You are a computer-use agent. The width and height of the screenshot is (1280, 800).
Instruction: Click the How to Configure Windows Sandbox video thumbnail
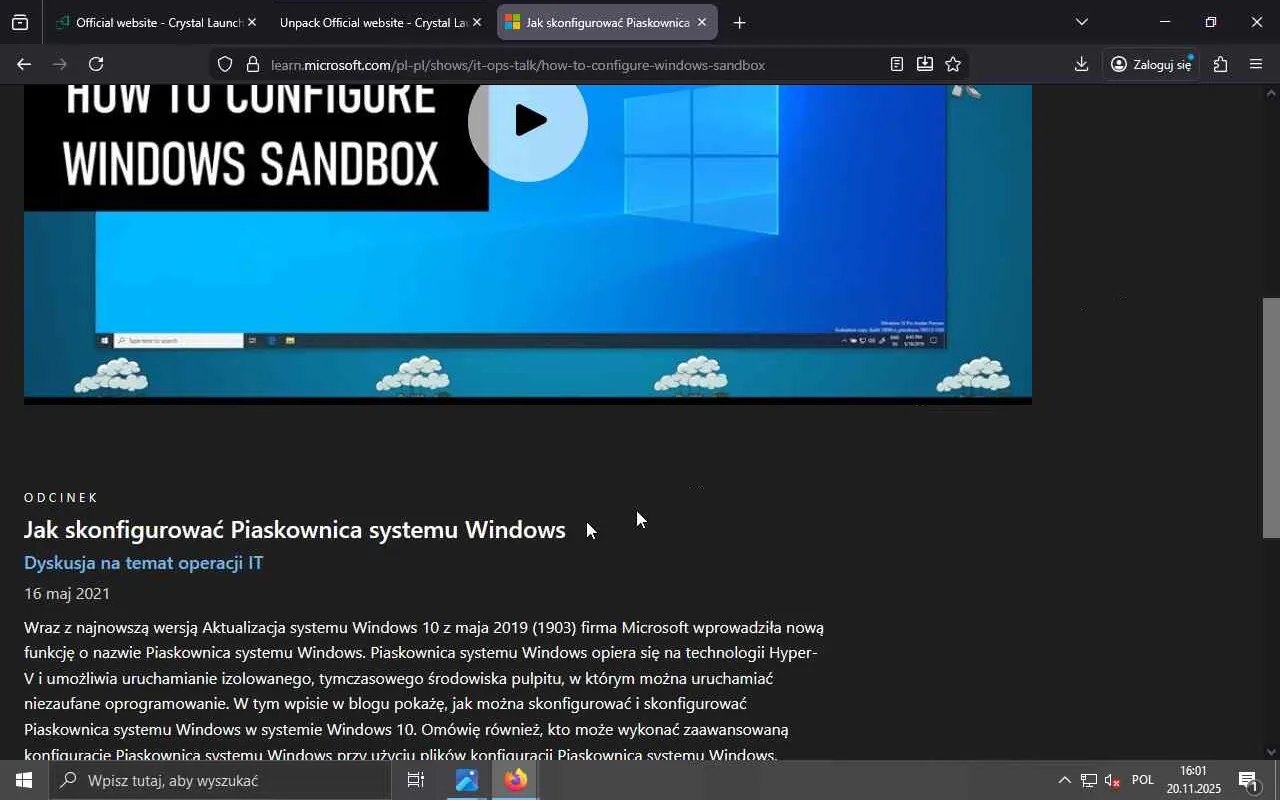coord(528,244)
